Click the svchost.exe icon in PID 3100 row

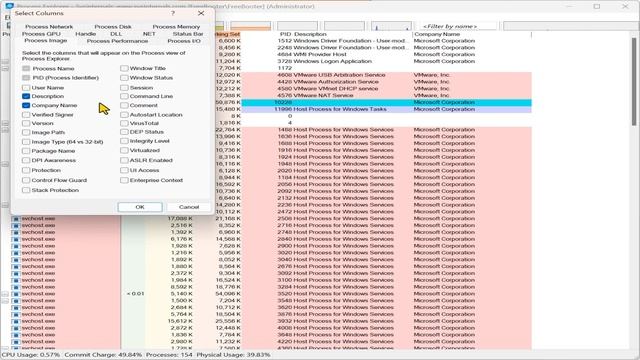[x=16, y=280]
